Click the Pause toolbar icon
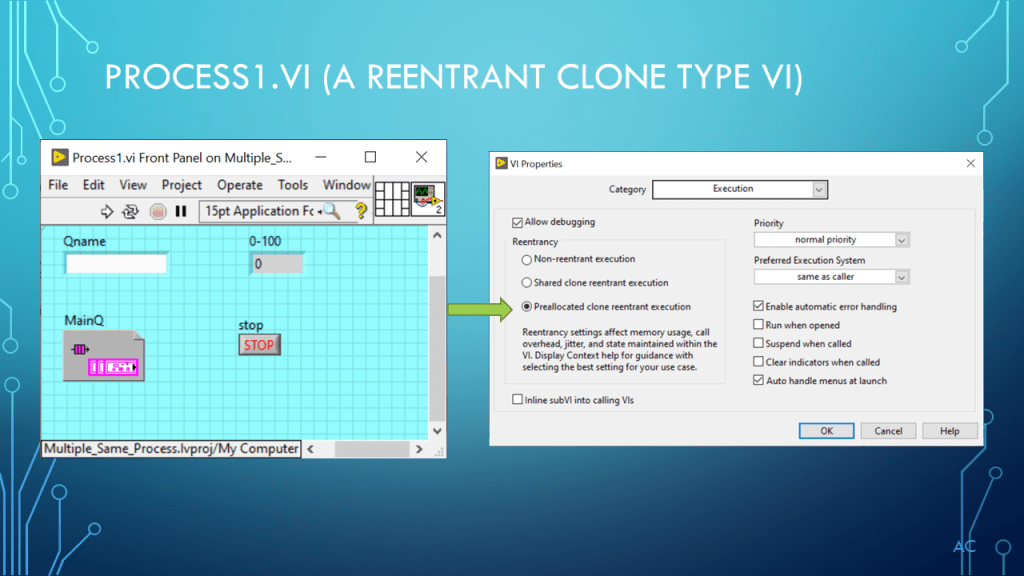This screenshot has width=1024, height=576. (x=181, y=211)
